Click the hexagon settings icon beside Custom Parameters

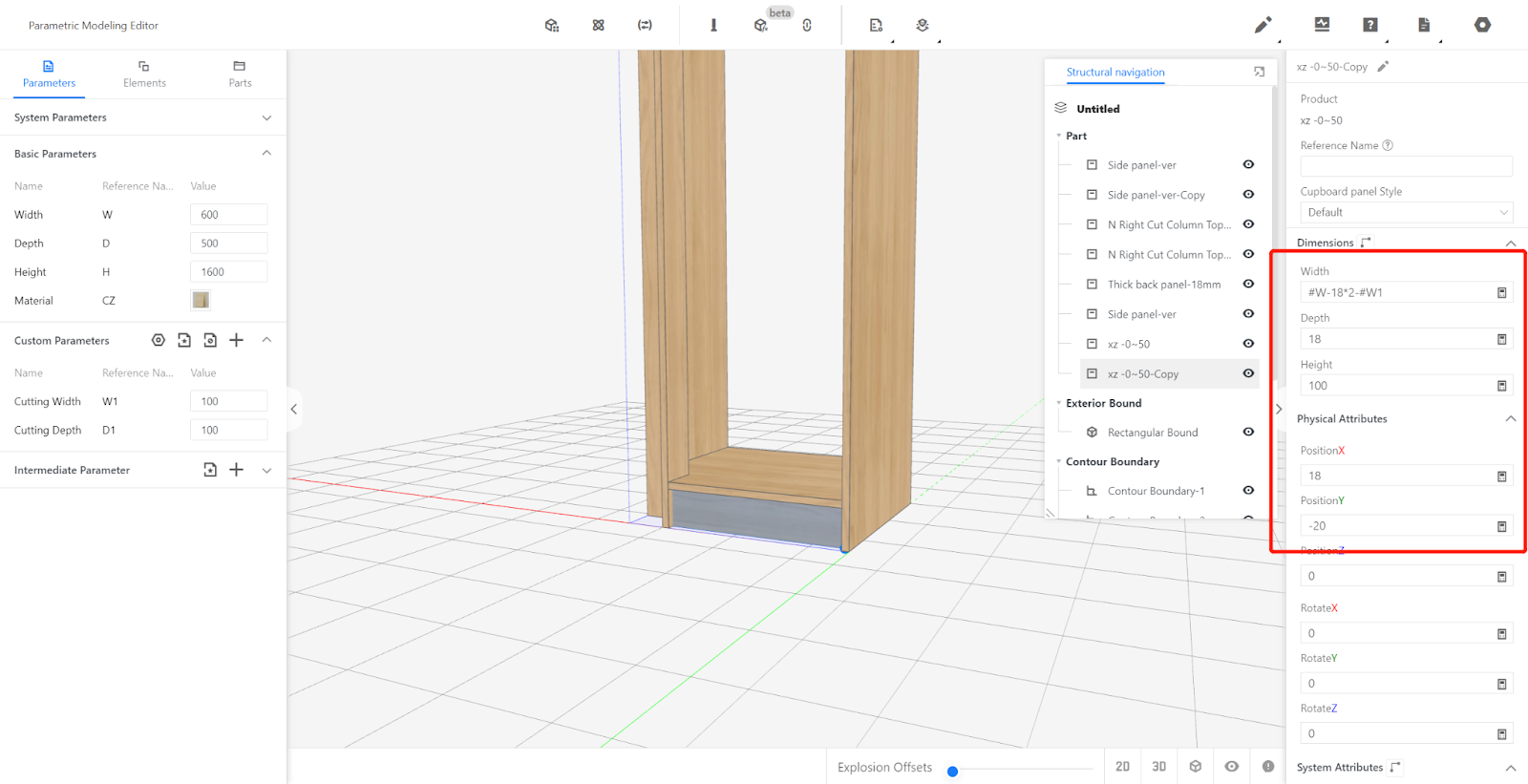coord(159,340)
